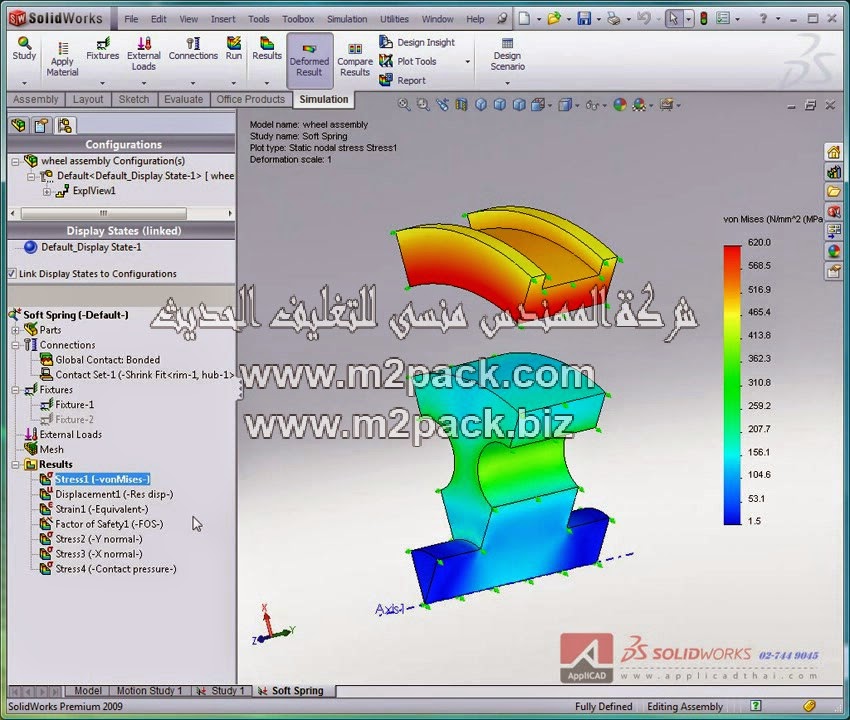Click the von Mises color legend bar

tap(732, 385)
